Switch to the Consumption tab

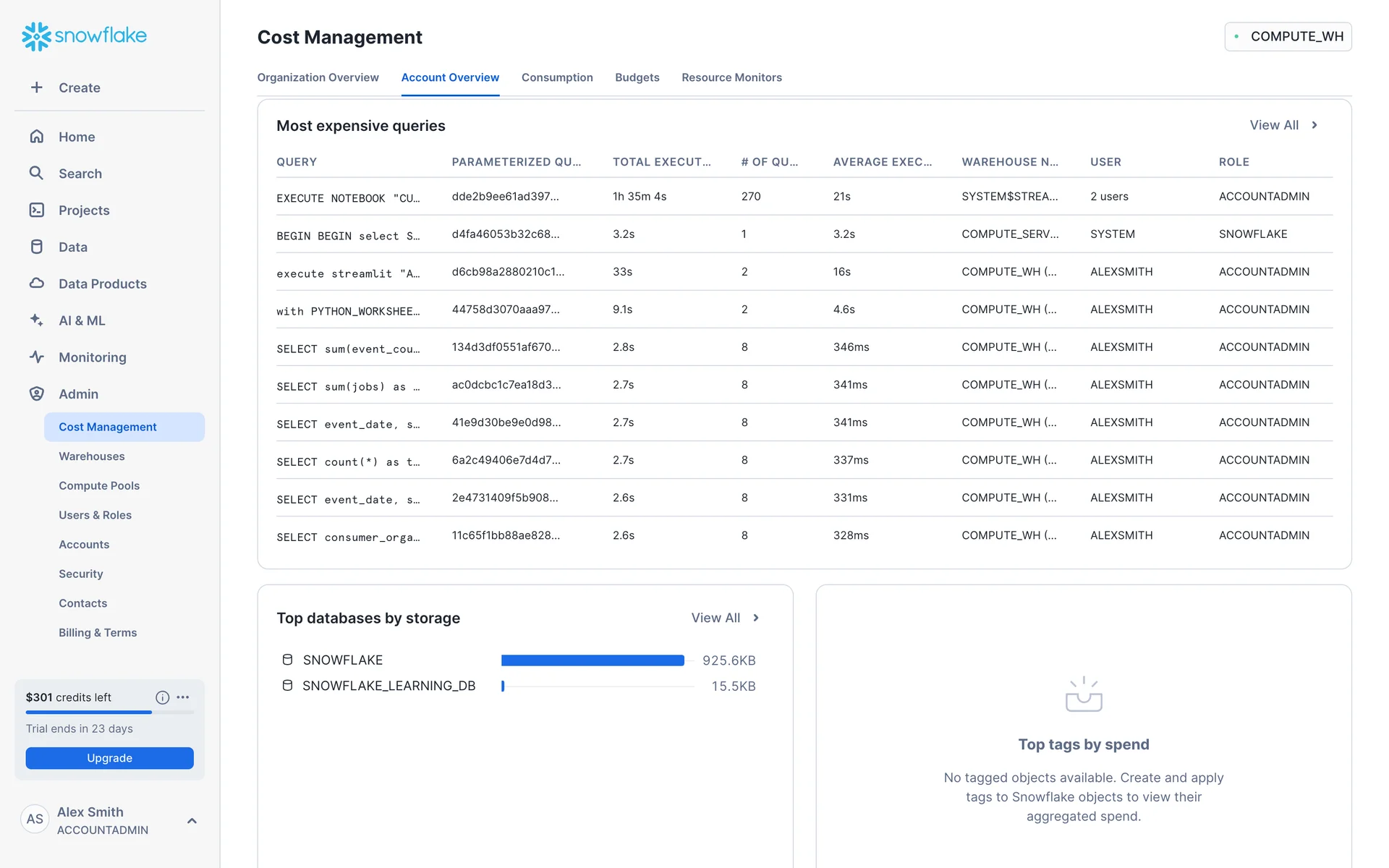(556, 77)
